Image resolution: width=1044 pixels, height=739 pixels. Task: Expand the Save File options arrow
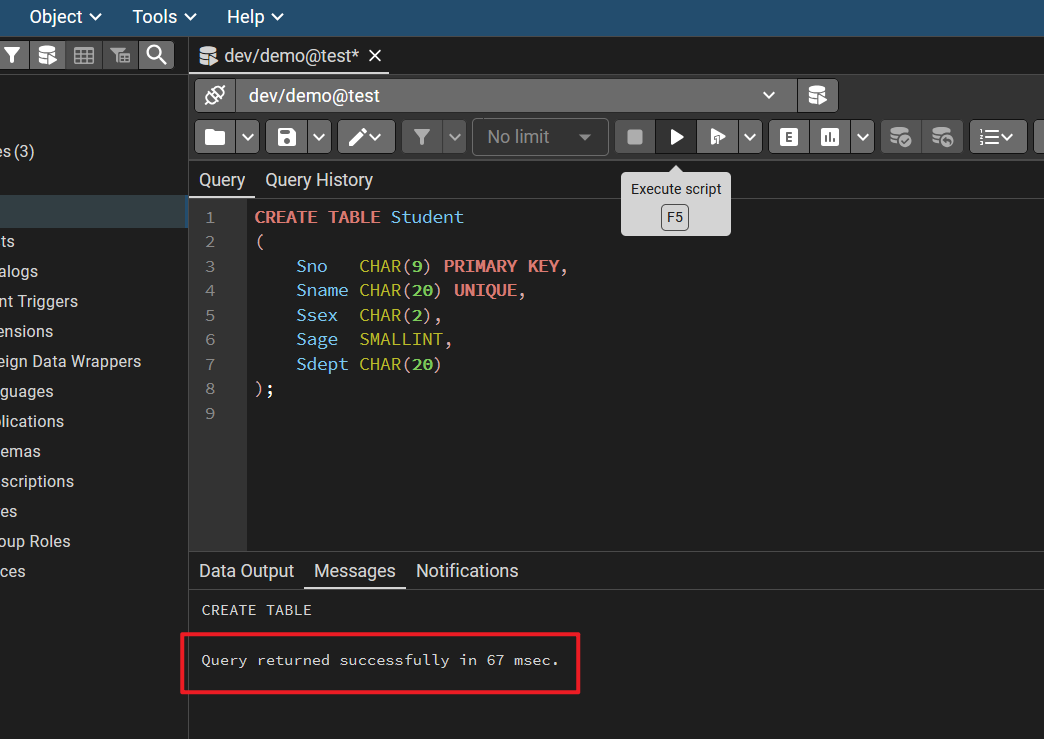(319, 137)
